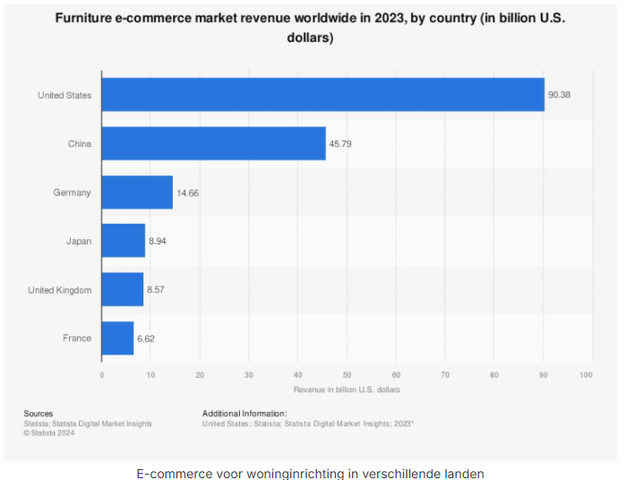The width and height of the screenshot is (626, 480).
Task: Click the 50 tick on the x-axis
Action: coord(346,374)
